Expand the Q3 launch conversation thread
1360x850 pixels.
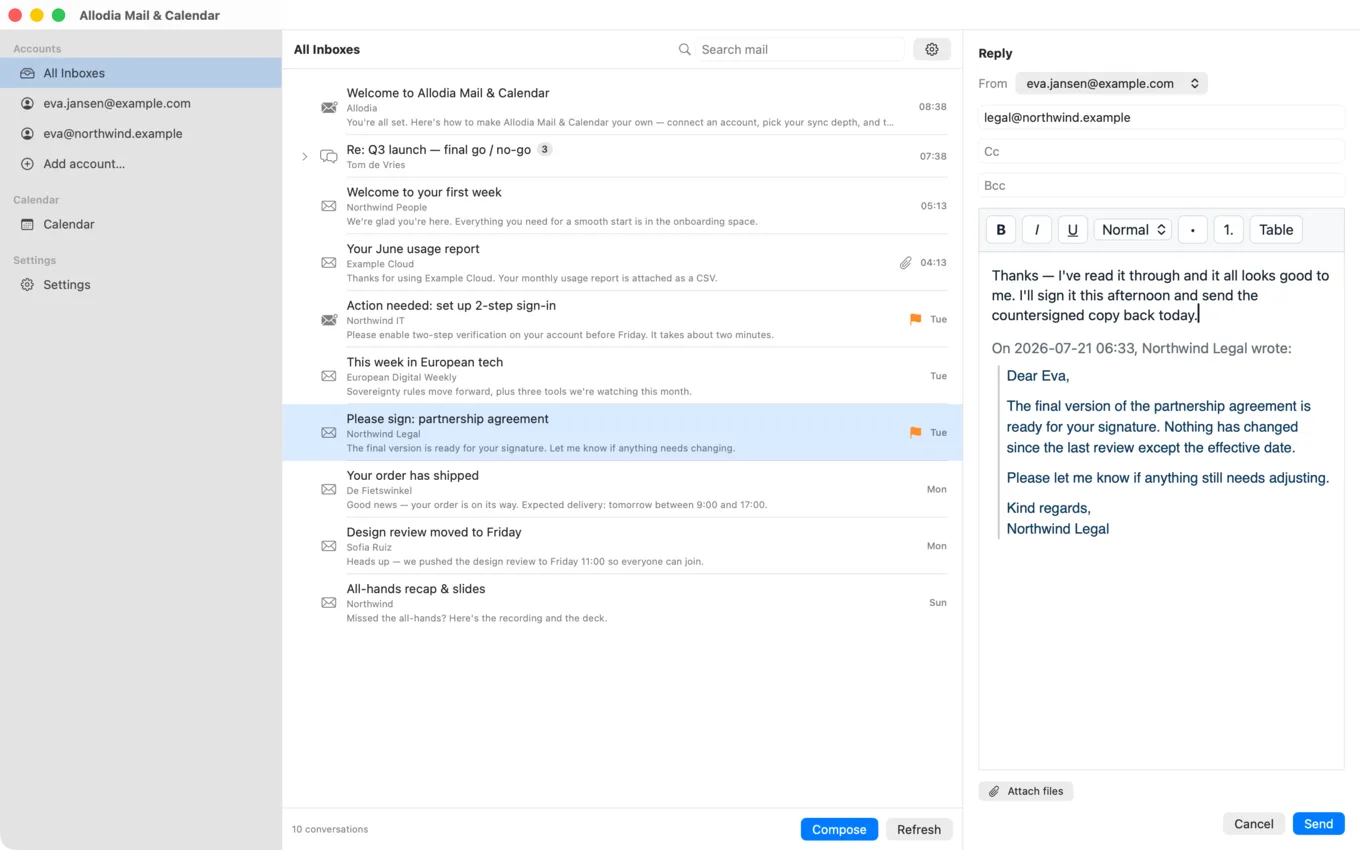pos(305,157)
